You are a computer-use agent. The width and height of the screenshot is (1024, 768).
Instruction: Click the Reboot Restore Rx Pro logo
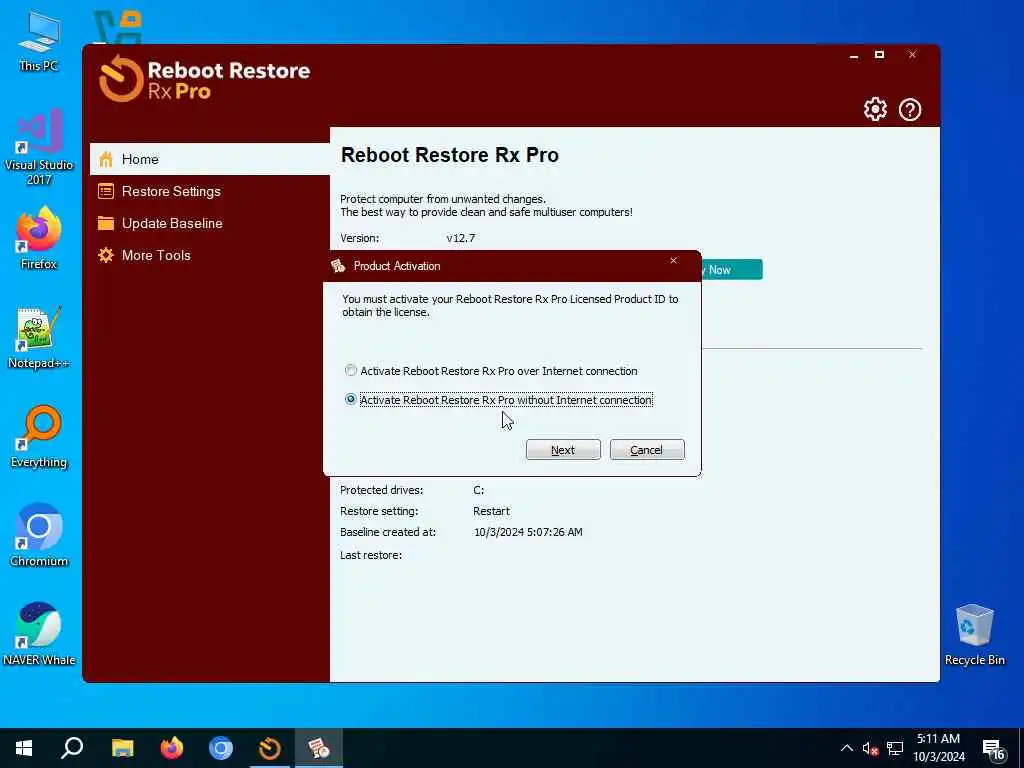tap(204, 79)
